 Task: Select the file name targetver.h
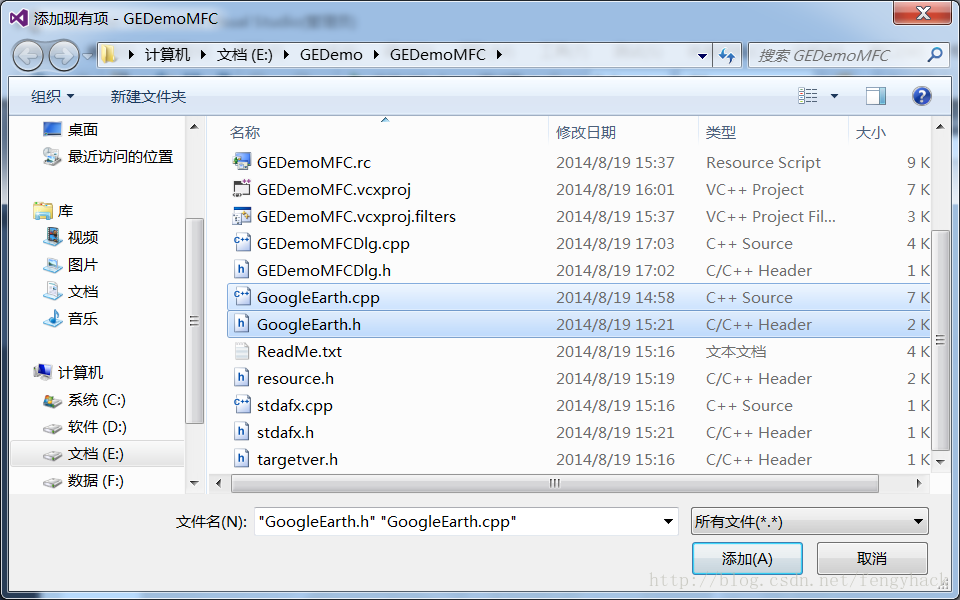tap(297, 459)
